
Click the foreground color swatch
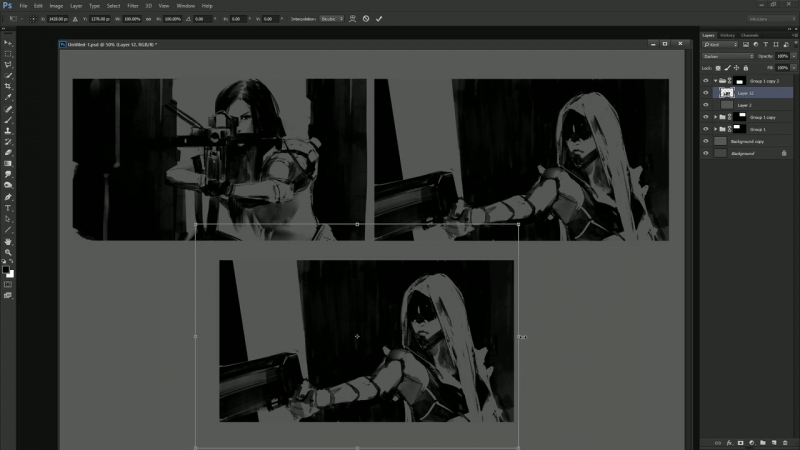6,270
